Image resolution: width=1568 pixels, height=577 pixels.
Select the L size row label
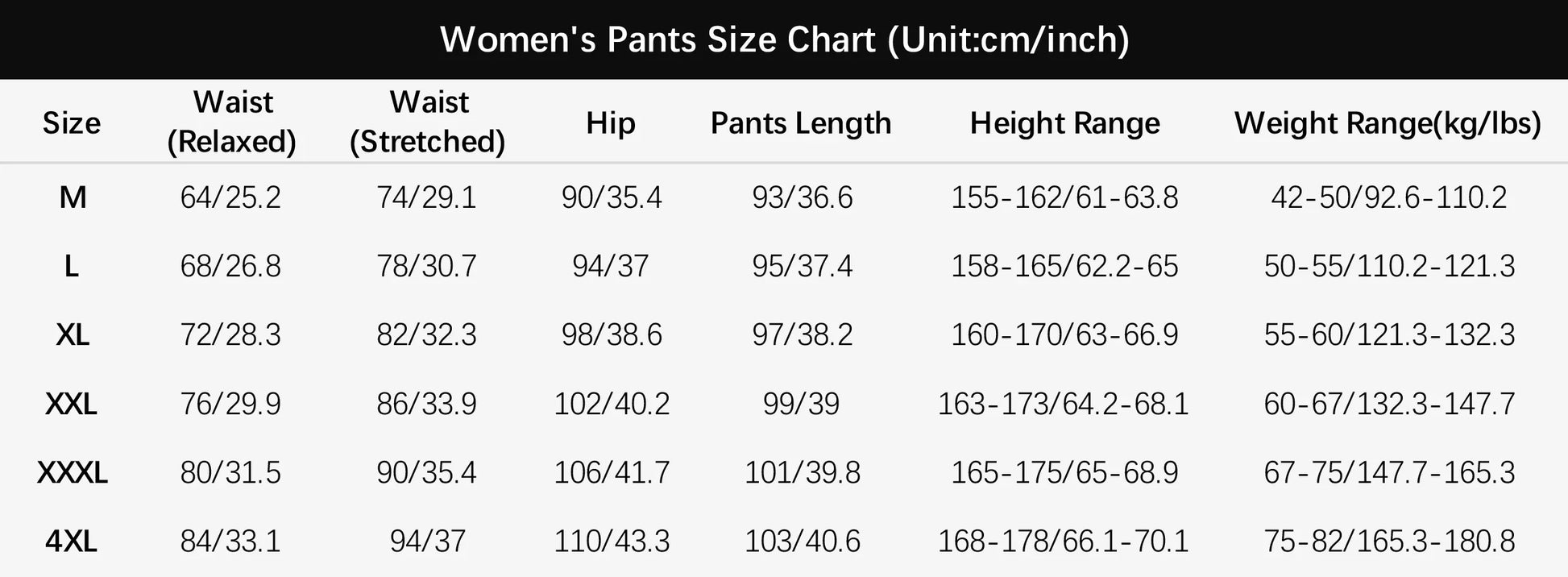tap(72, 266)
